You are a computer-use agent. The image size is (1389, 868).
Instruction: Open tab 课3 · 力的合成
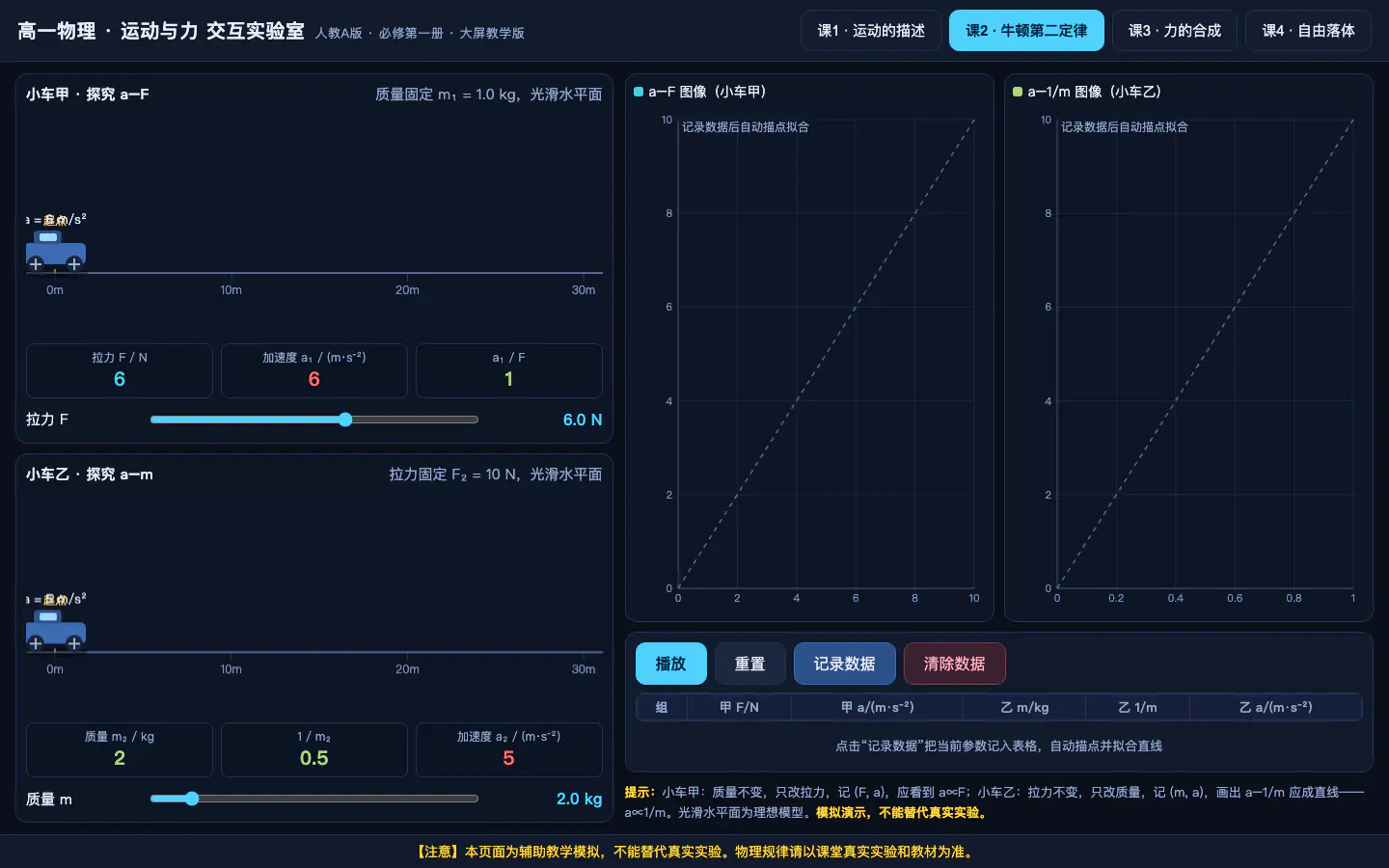[x=1175, y=31]
